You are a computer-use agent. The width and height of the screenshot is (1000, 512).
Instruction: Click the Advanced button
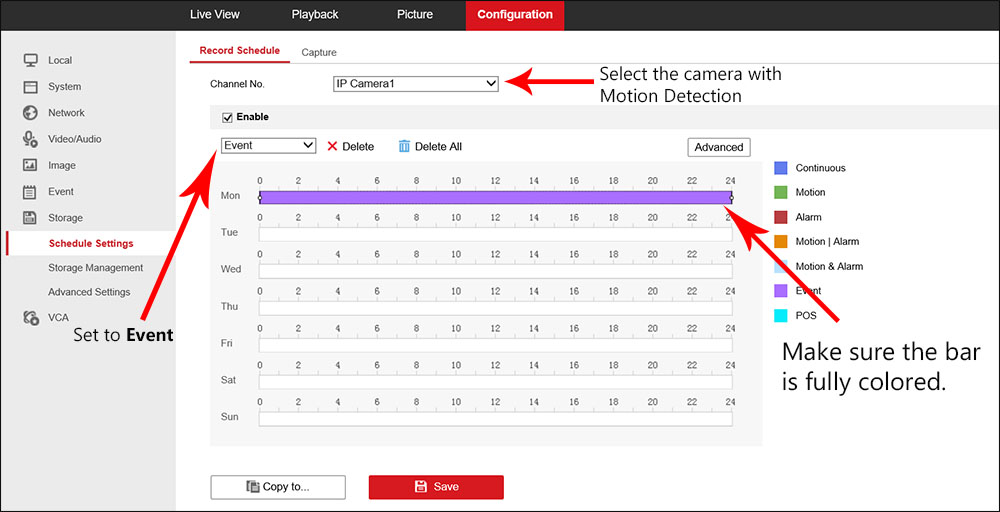(718, 147)
